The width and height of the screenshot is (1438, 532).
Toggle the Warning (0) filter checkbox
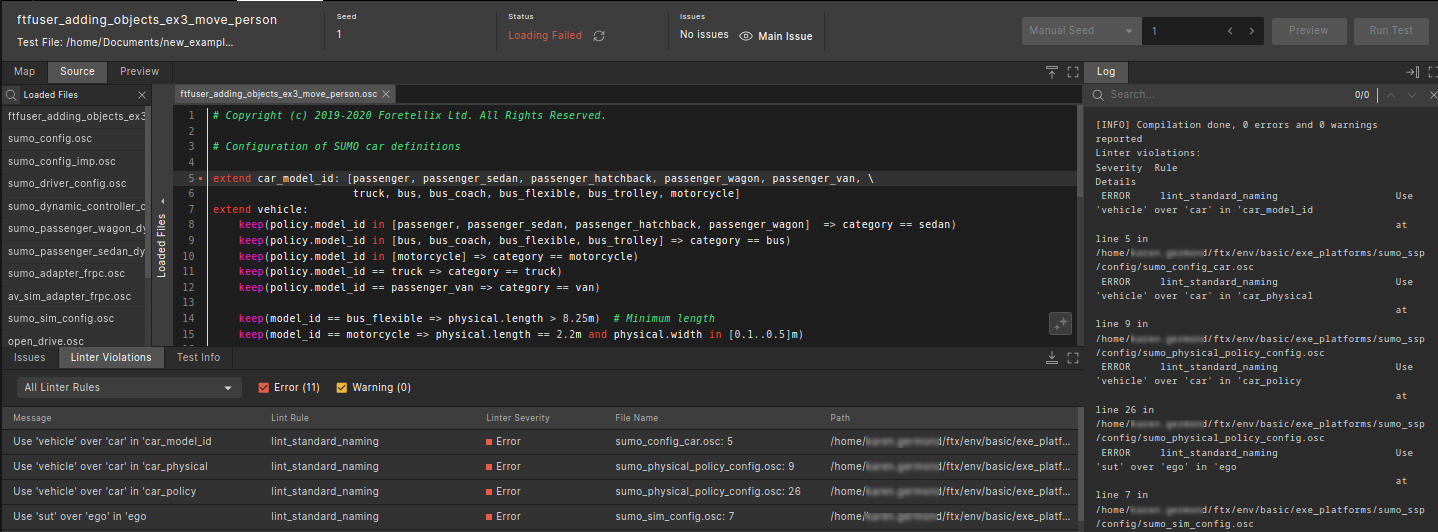click(342, 388)
